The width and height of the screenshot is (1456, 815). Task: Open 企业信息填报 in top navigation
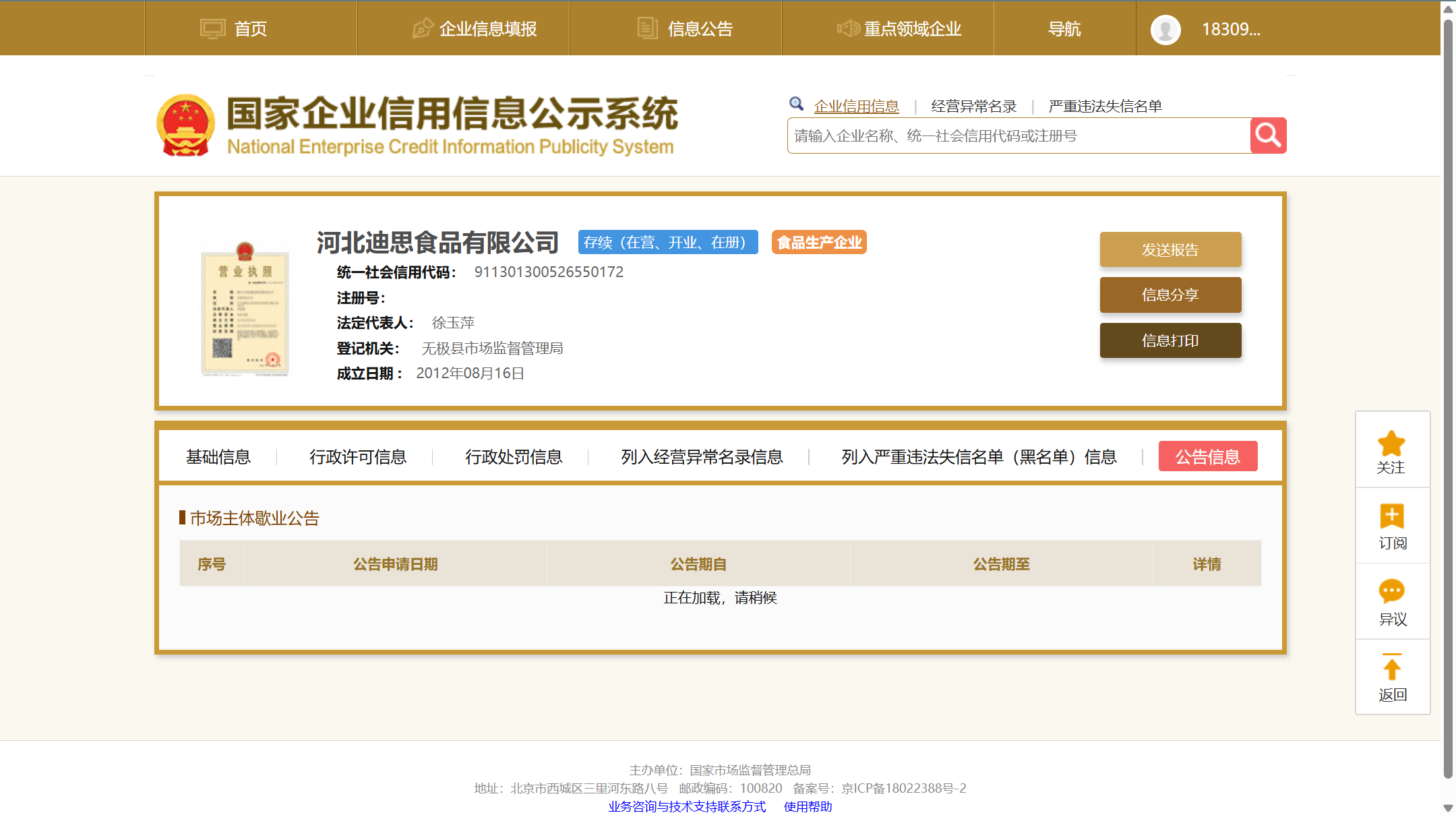point(488,29)
